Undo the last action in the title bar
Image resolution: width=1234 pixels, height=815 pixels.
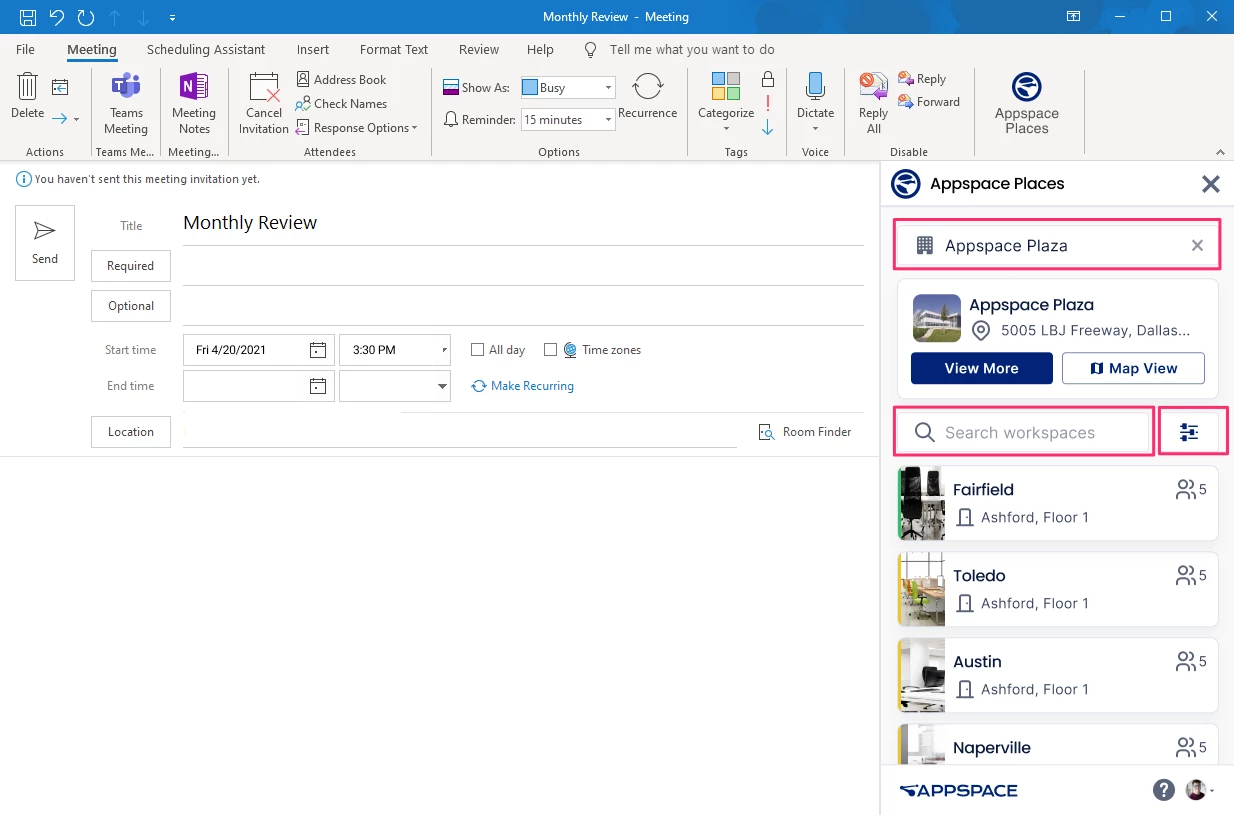(x=57, y=17)
